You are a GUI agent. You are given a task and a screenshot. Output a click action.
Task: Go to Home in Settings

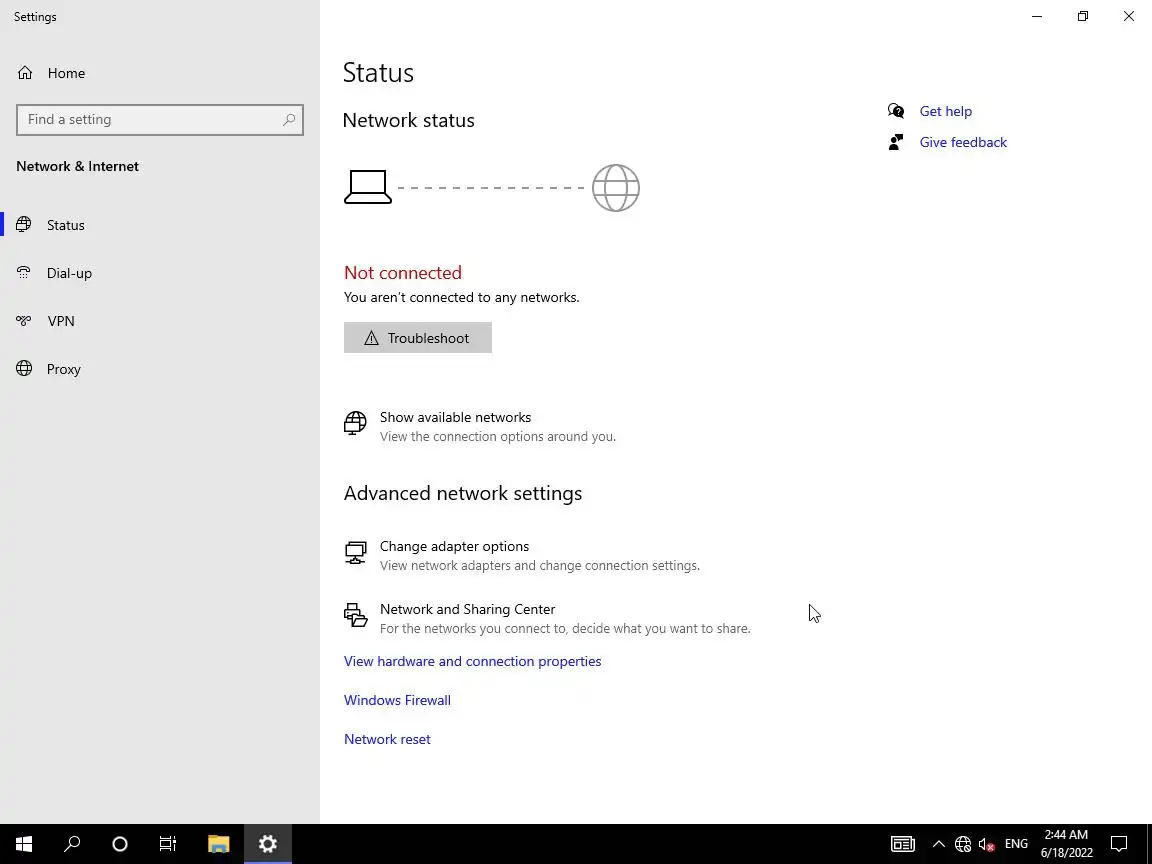[66, 73]
